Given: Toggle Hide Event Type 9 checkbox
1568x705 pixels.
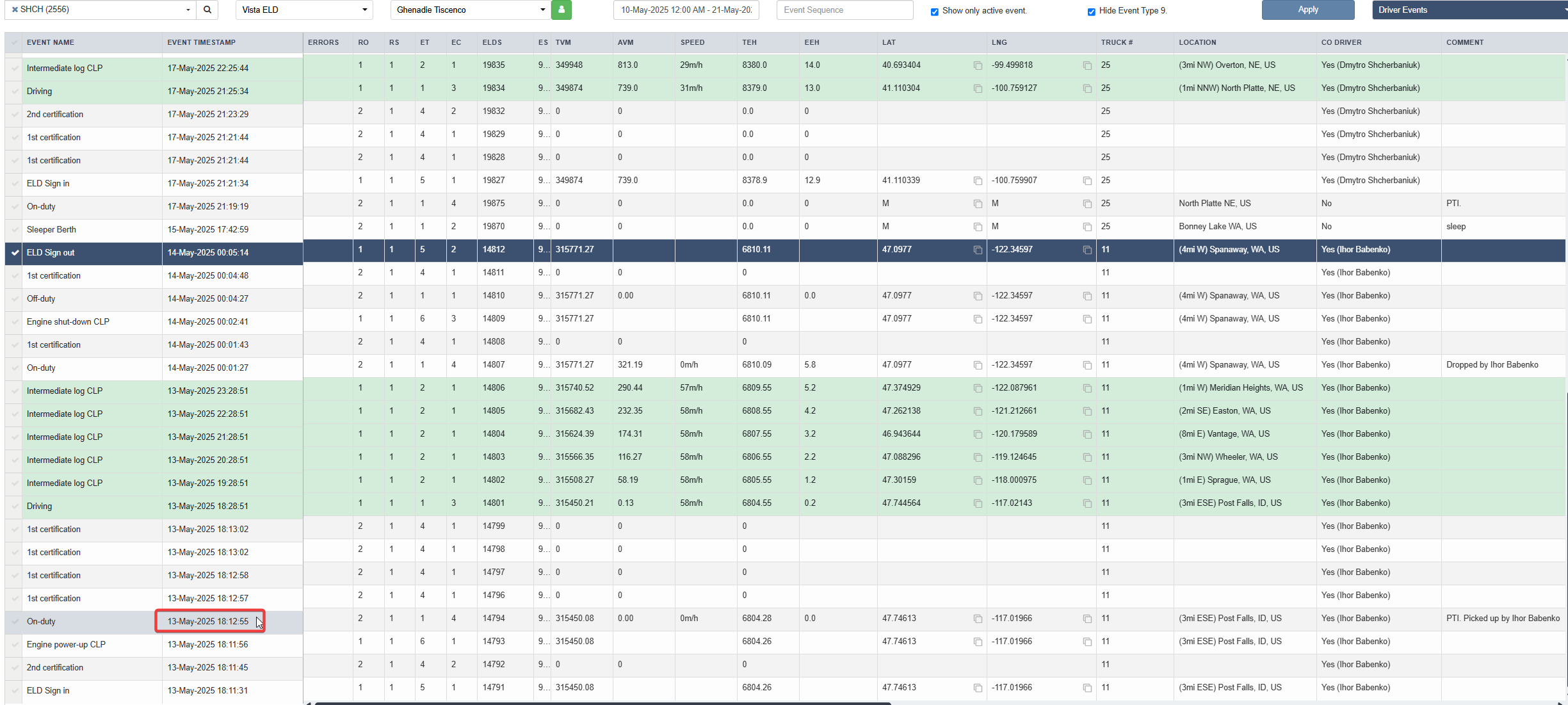Looking at the screenshot, I should [x=1092, y=12].
